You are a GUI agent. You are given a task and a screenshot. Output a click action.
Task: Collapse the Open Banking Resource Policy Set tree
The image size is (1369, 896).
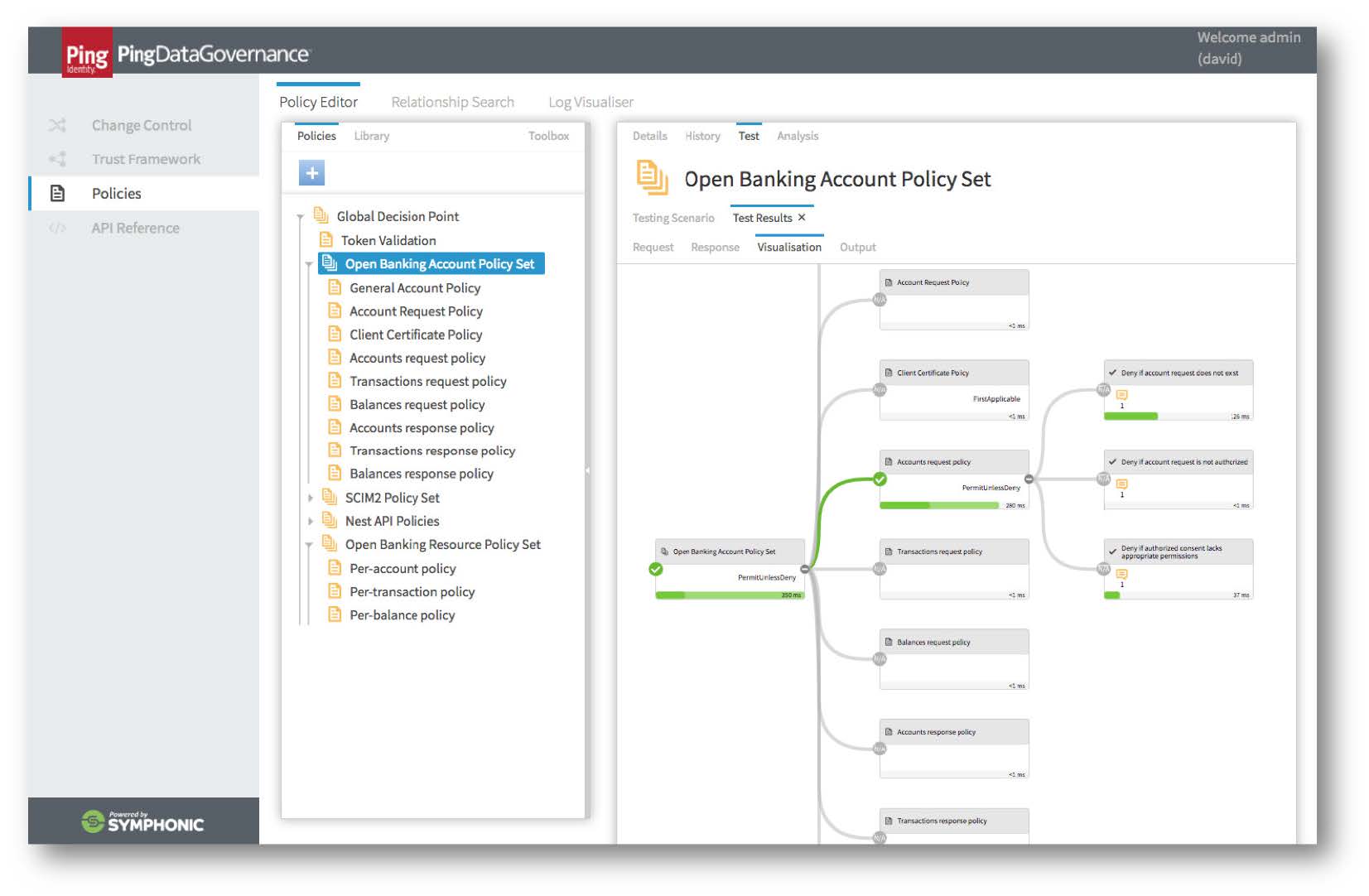pos(309,545)
